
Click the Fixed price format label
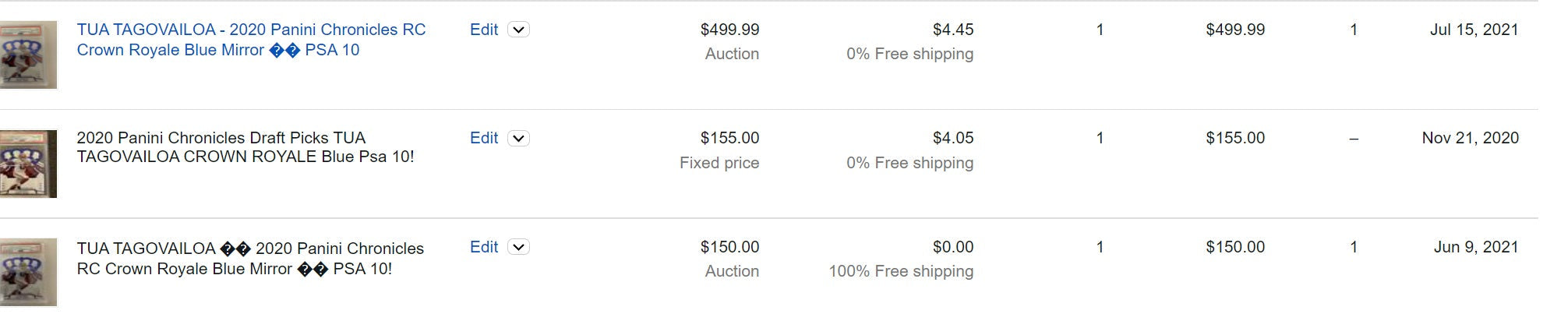click(719, 163)
